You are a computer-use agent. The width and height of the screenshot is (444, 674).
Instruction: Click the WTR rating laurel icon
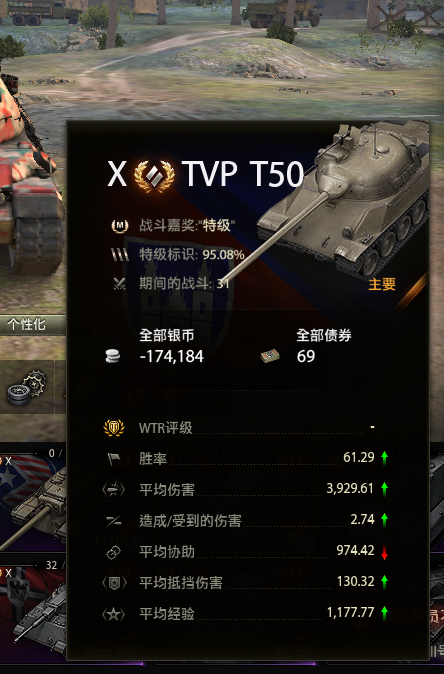[114, 428]
